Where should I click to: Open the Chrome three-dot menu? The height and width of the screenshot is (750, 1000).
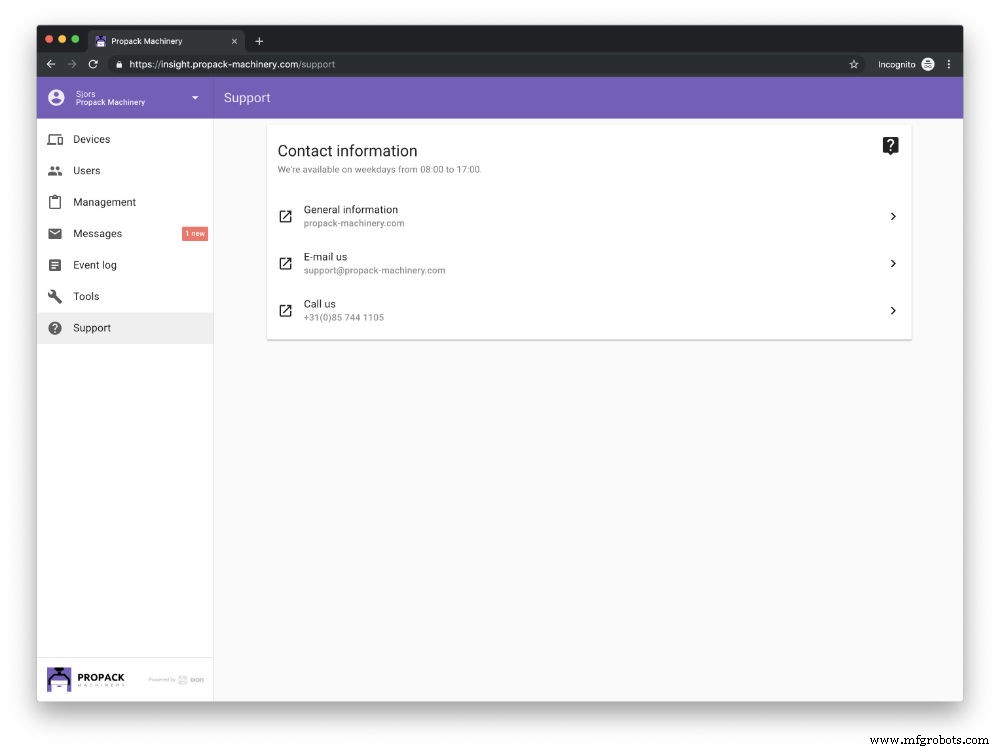pyautogui.click(x=948, y=64)
